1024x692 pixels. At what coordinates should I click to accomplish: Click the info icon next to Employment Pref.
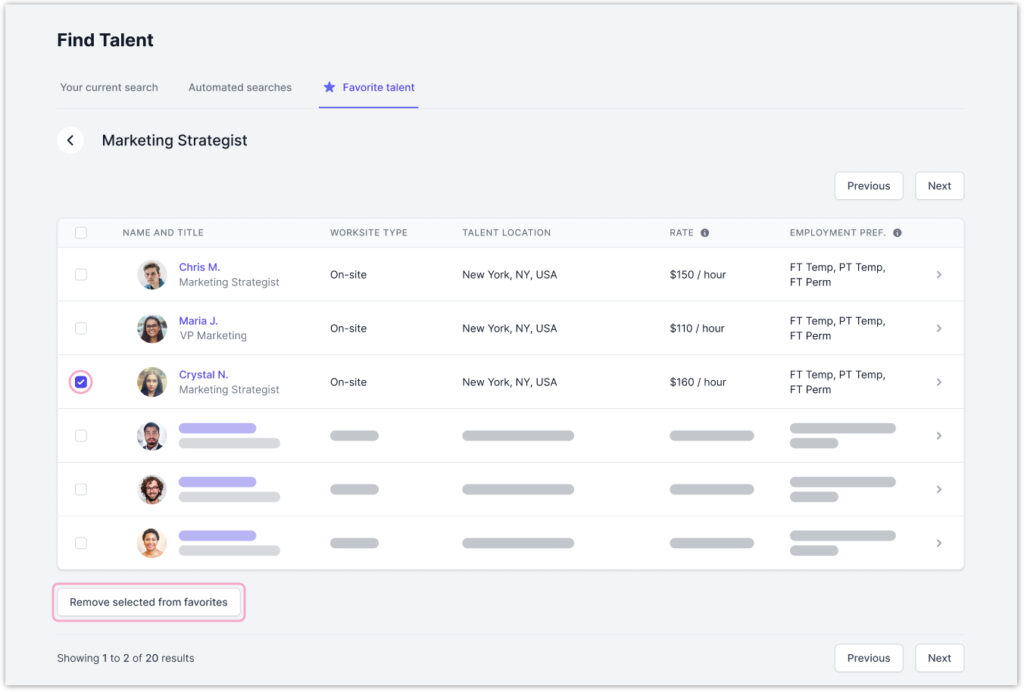(x=897, y=233)
